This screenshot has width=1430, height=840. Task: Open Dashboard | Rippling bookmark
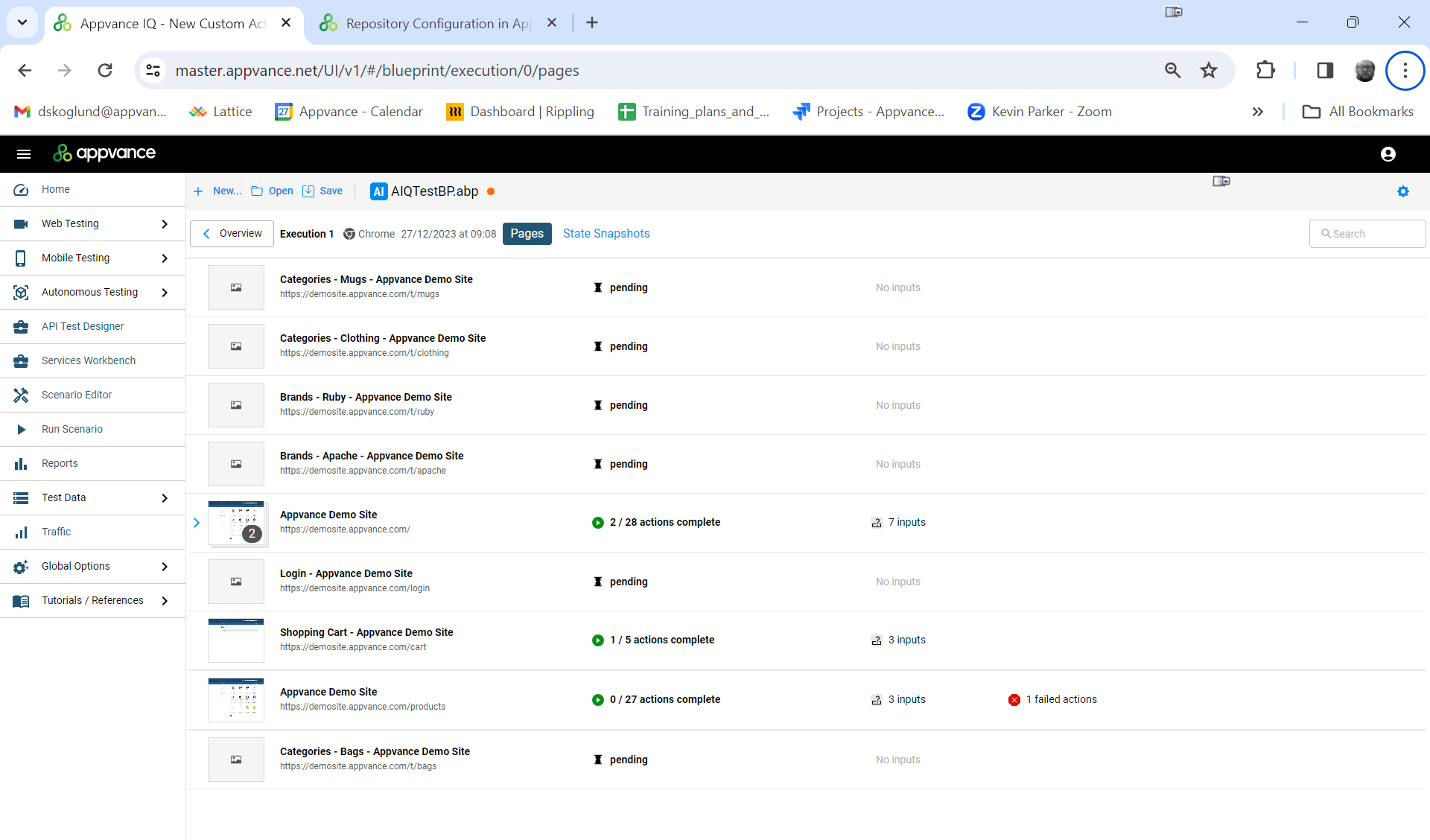click(520, 112)
